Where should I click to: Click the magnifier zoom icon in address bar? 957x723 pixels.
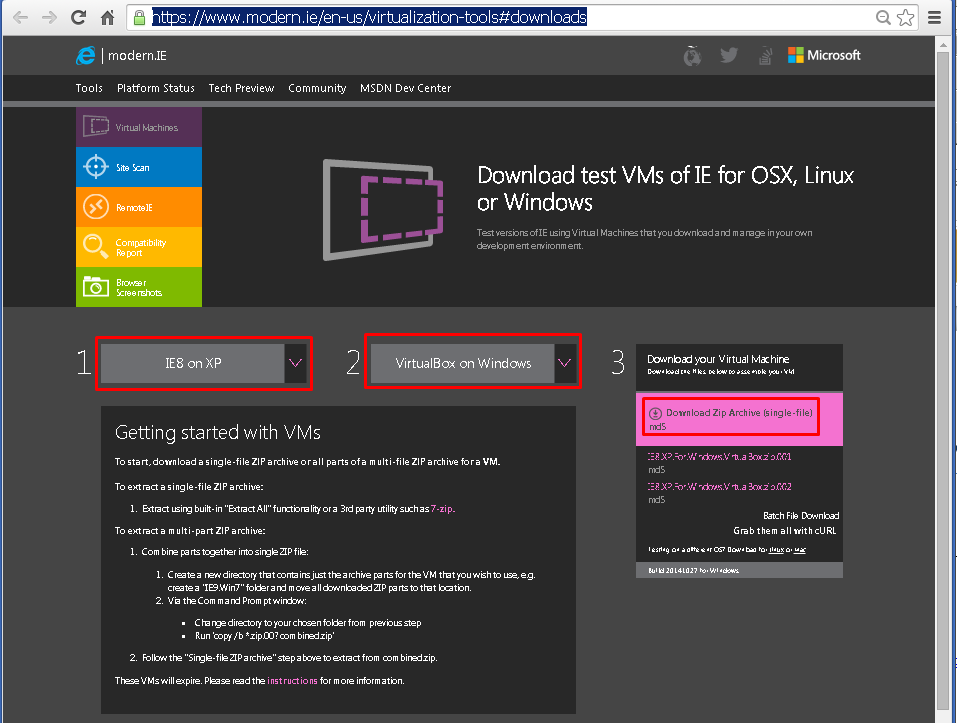(883, 17)
